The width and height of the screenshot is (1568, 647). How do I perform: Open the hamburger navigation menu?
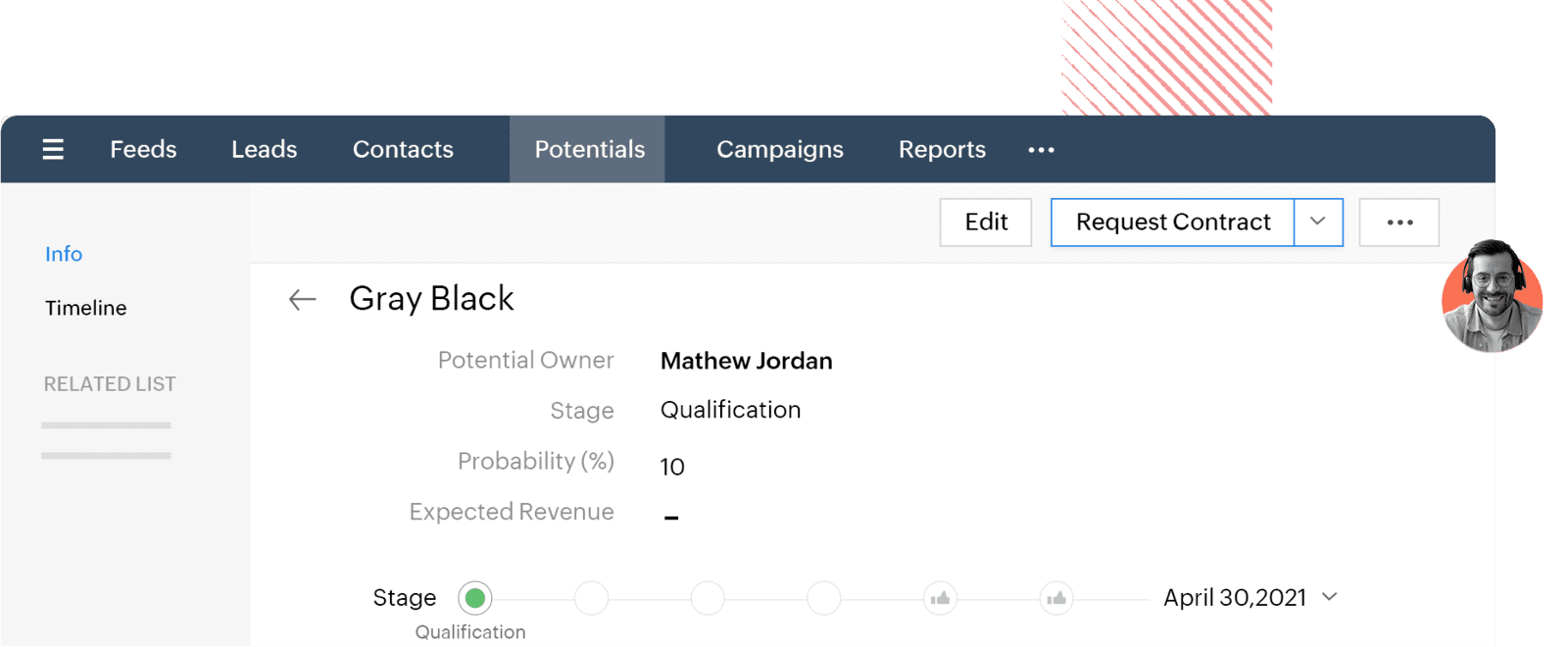pyautogui.click(x=53, y=149)
